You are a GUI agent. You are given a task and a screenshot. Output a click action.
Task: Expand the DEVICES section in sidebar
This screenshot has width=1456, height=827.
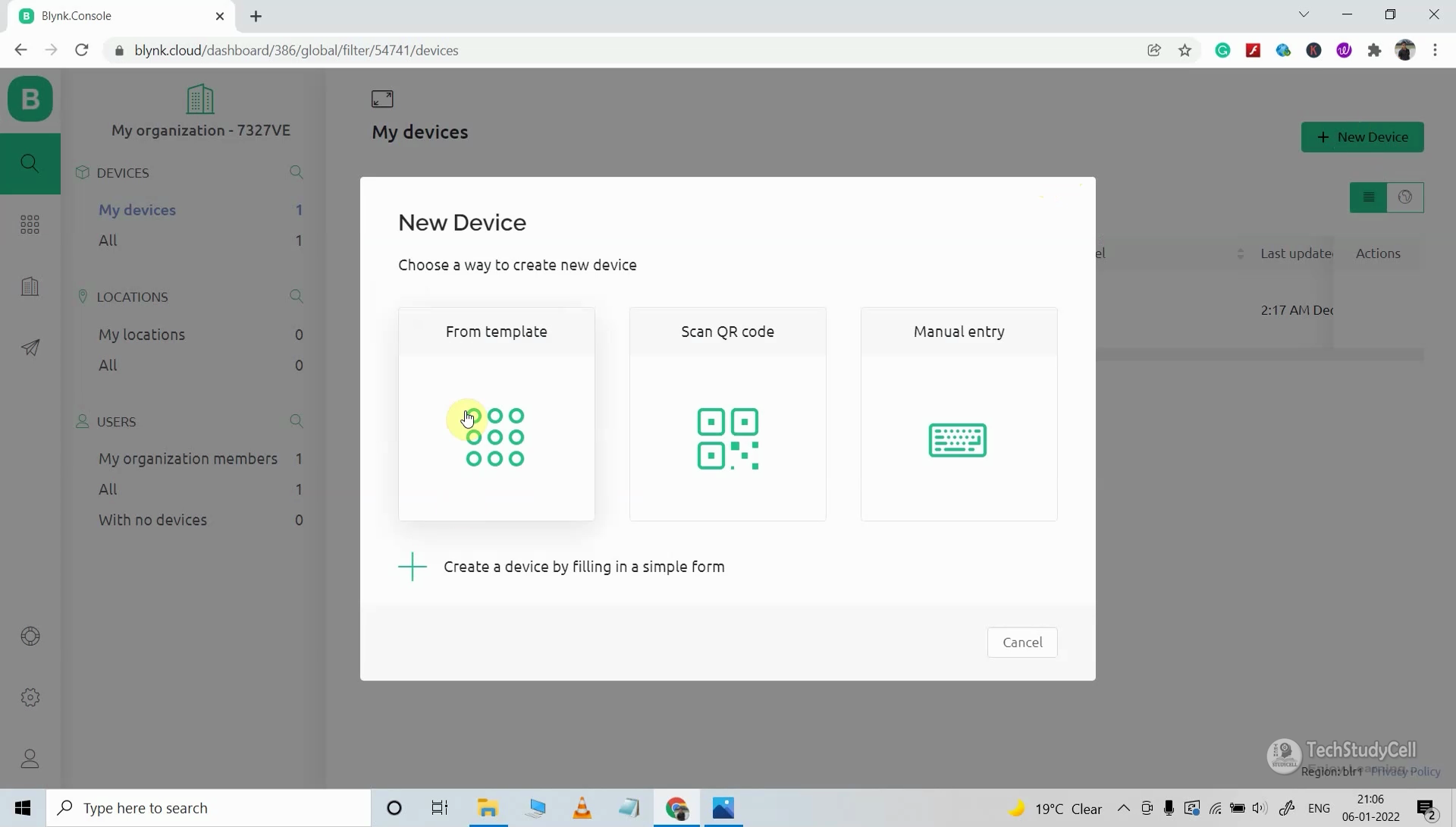click(x=122, y=172)
